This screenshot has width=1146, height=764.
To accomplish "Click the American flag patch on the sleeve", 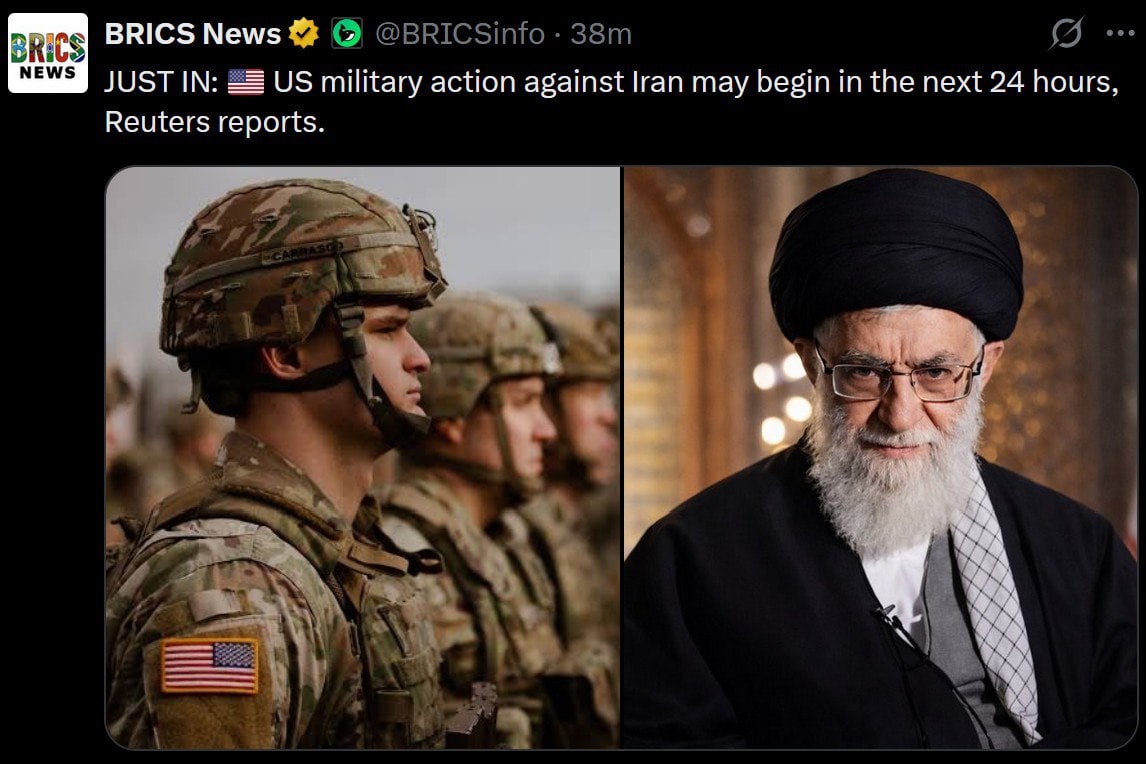I will point(210,665).
